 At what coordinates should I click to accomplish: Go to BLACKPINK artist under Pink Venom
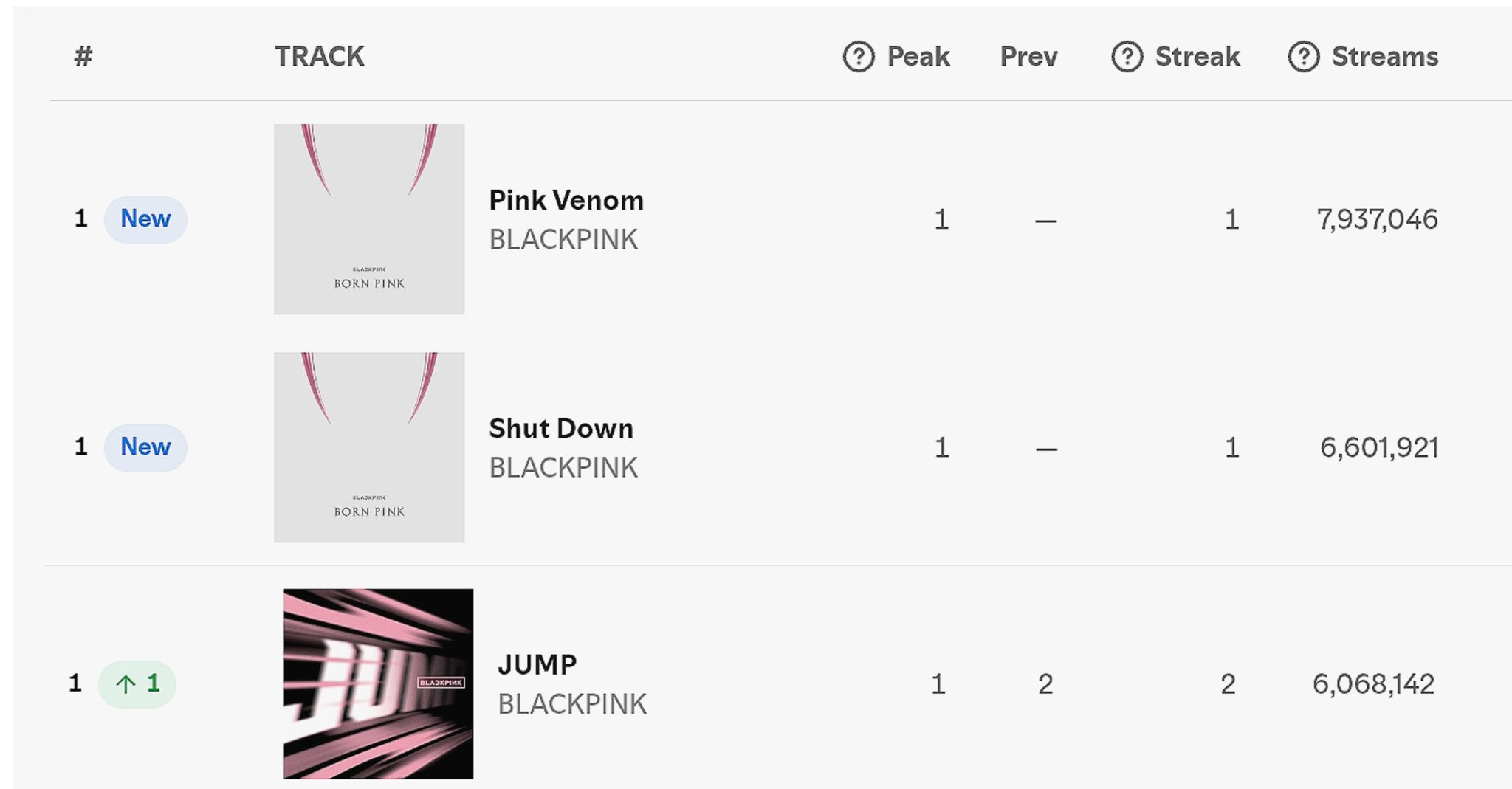tap(563, 240)
